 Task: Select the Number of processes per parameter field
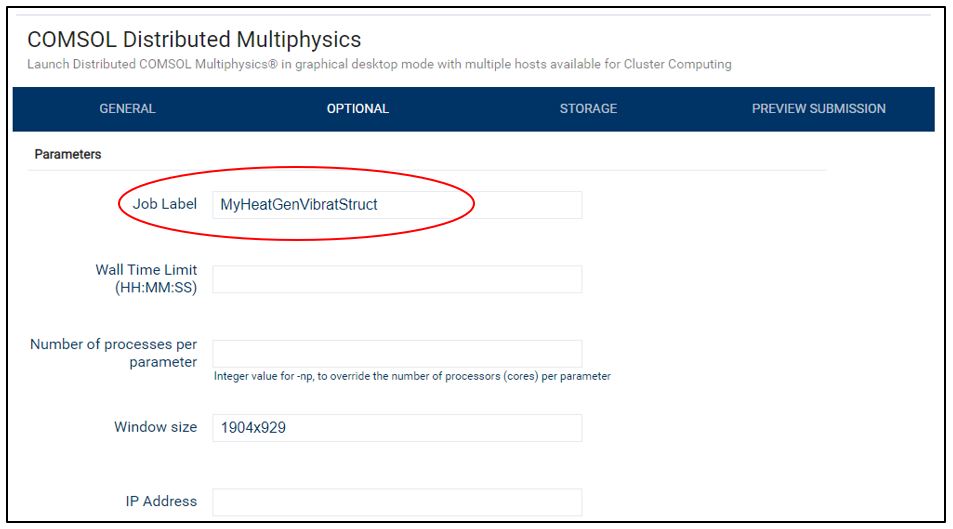click(x=397, y=353)
